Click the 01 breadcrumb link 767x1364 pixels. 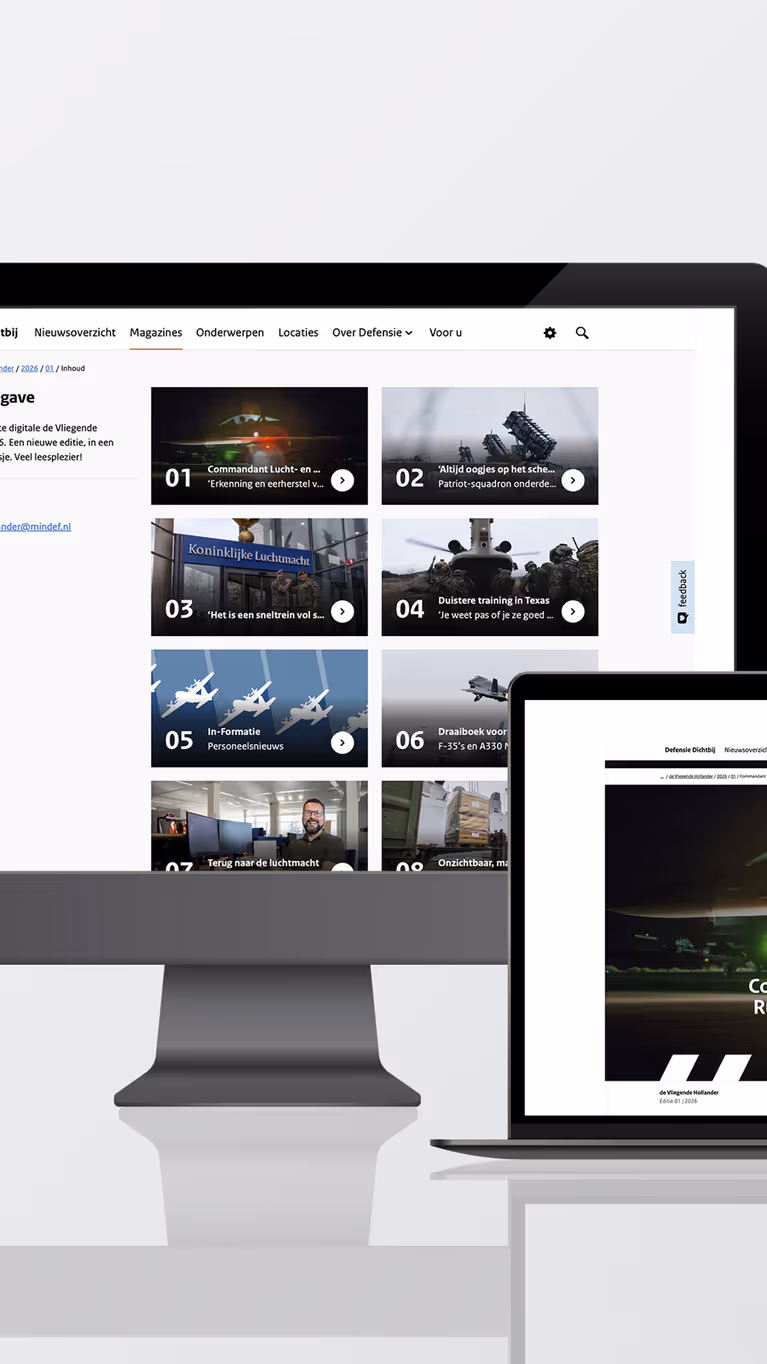[49, 369]
